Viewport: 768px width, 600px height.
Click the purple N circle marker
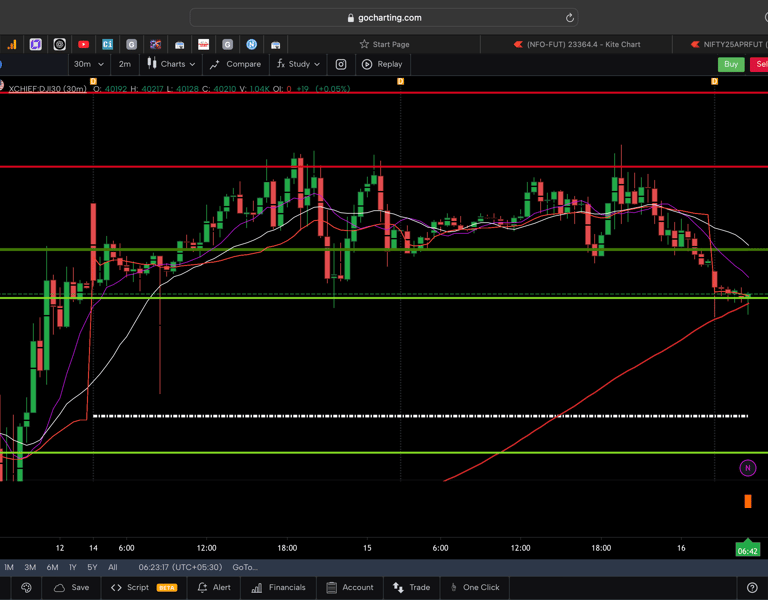[x=747, y=468]
